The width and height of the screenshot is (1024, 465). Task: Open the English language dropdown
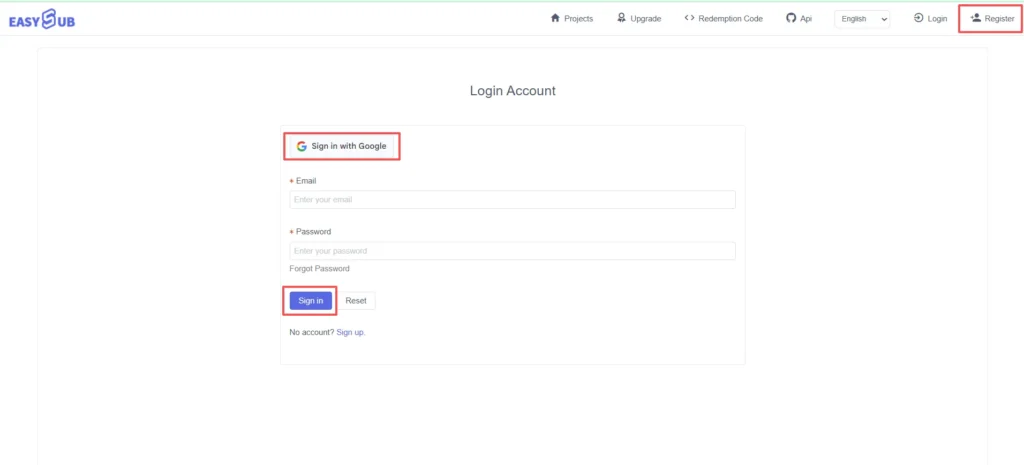pos(862,19)
